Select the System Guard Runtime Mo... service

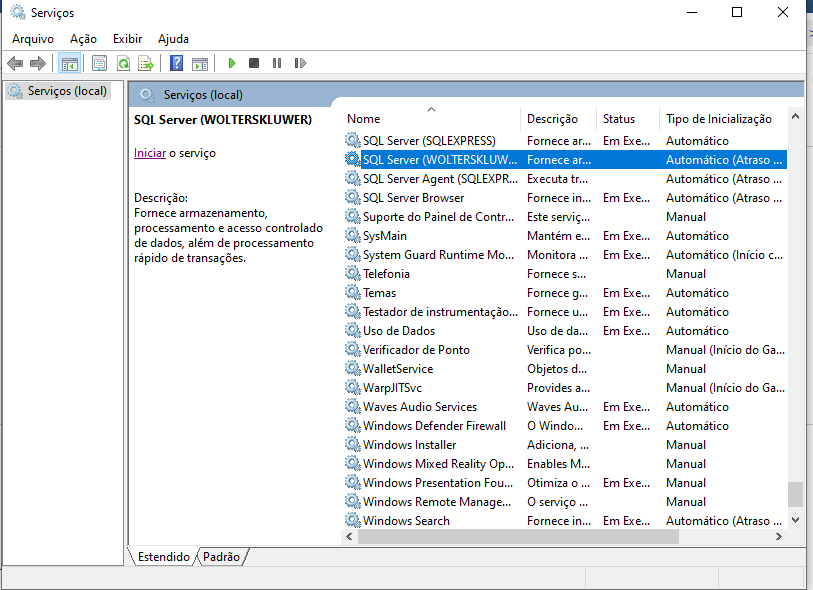pyautogui.click(x=438, y=255)
